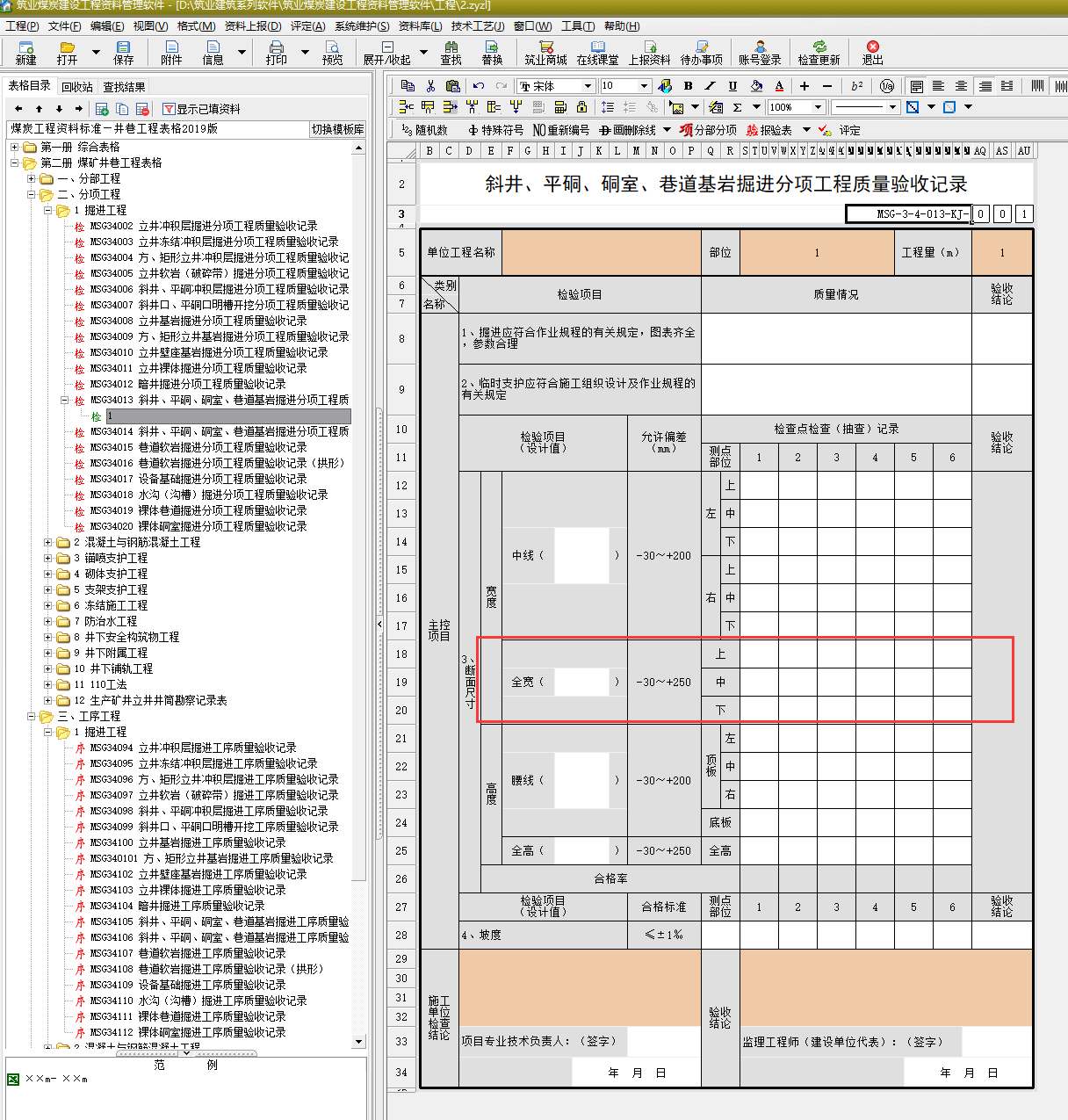Open the 文件(F) menu
The image size is (1068, 1120).
(65, 26)
